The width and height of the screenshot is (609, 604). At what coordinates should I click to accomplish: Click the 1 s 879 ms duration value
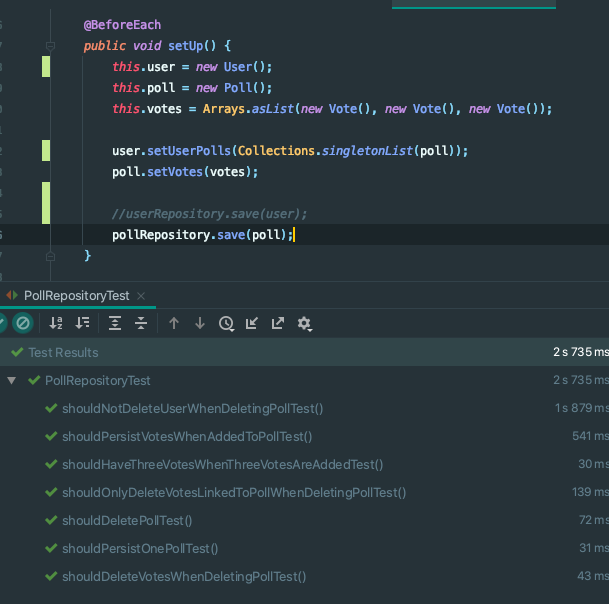click(x=581, y=408)
